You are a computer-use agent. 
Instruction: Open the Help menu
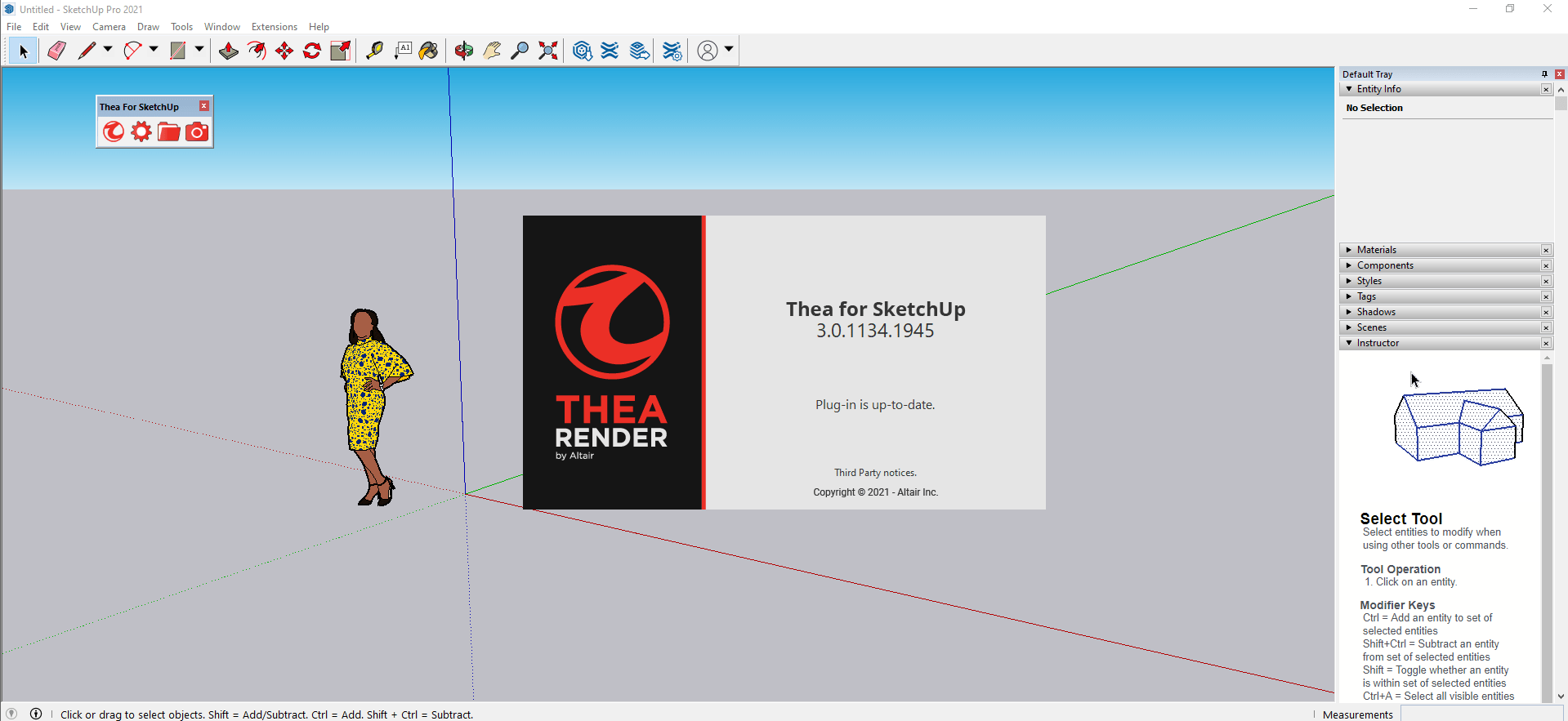[x=319, y=27]
